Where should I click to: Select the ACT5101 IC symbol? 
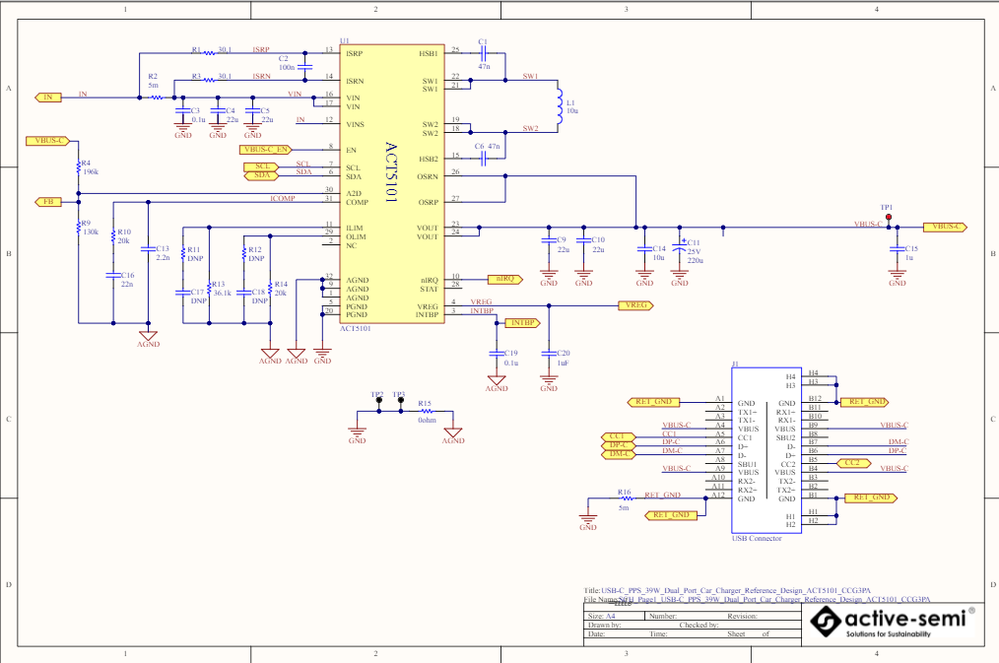click(x=390, y=180)
